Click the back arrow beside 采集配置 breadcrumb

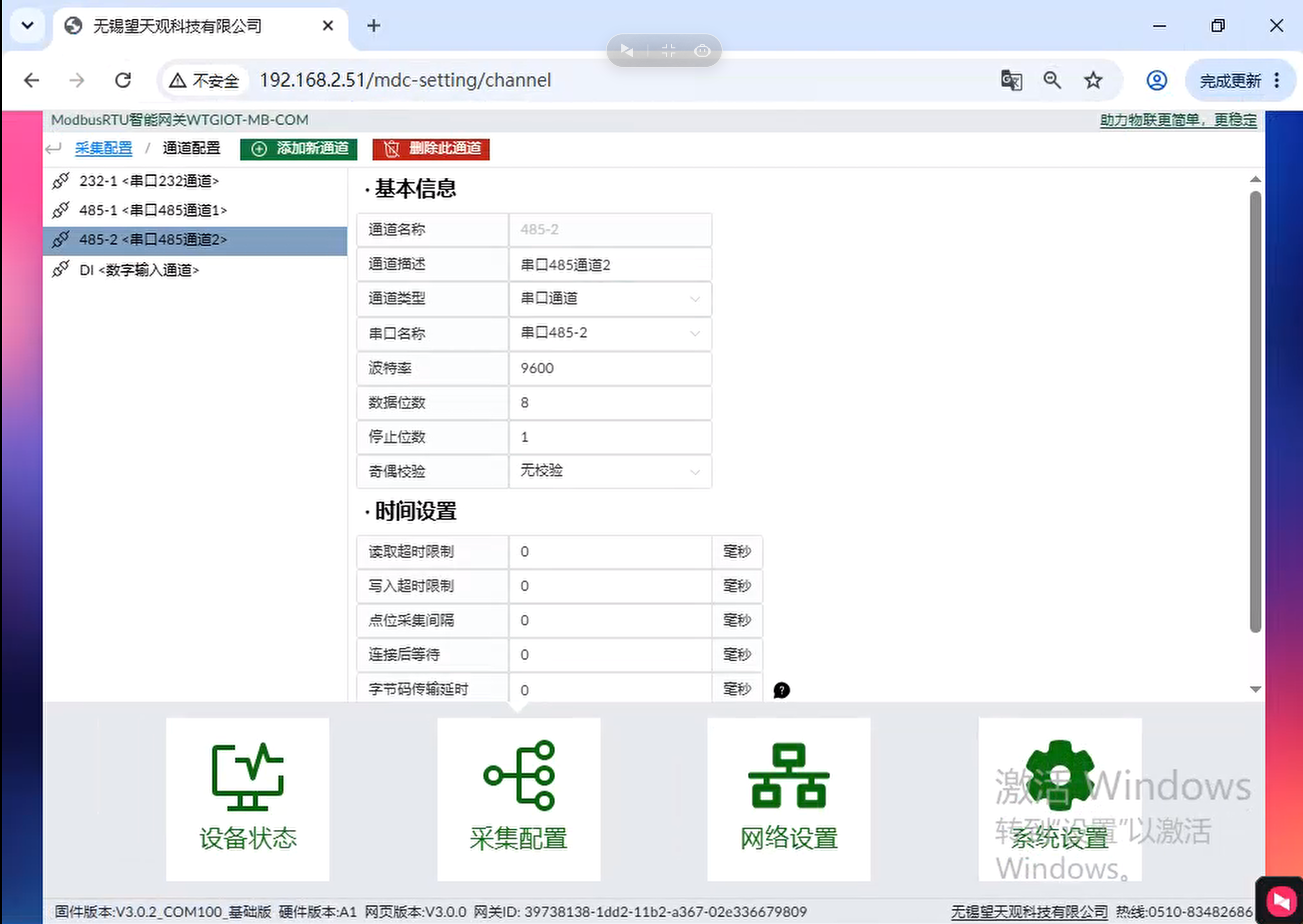tap(53, 149)
